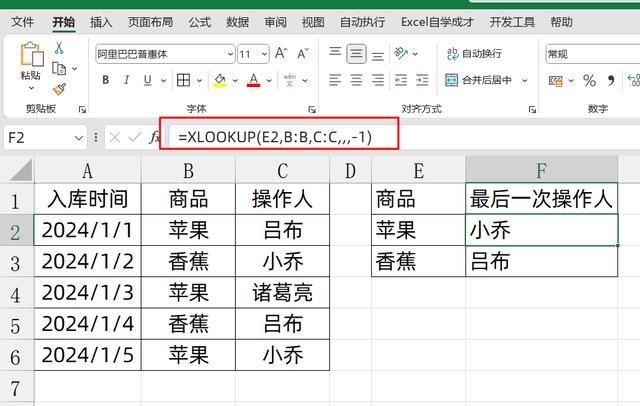Screen dimensions: 640x406
Task: Open merge and center dropdown arrow
Action: tap(524, 80)
